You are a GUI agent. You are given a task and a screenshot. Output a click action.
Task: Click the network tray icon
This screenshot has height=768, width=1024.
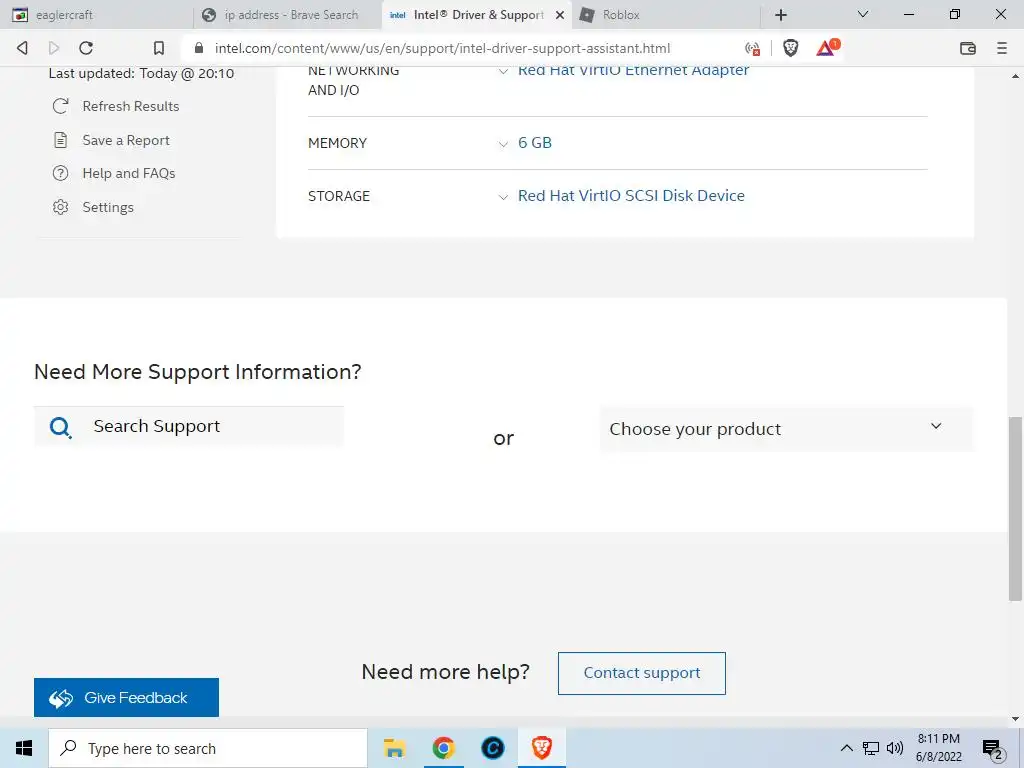click(871, 748)
